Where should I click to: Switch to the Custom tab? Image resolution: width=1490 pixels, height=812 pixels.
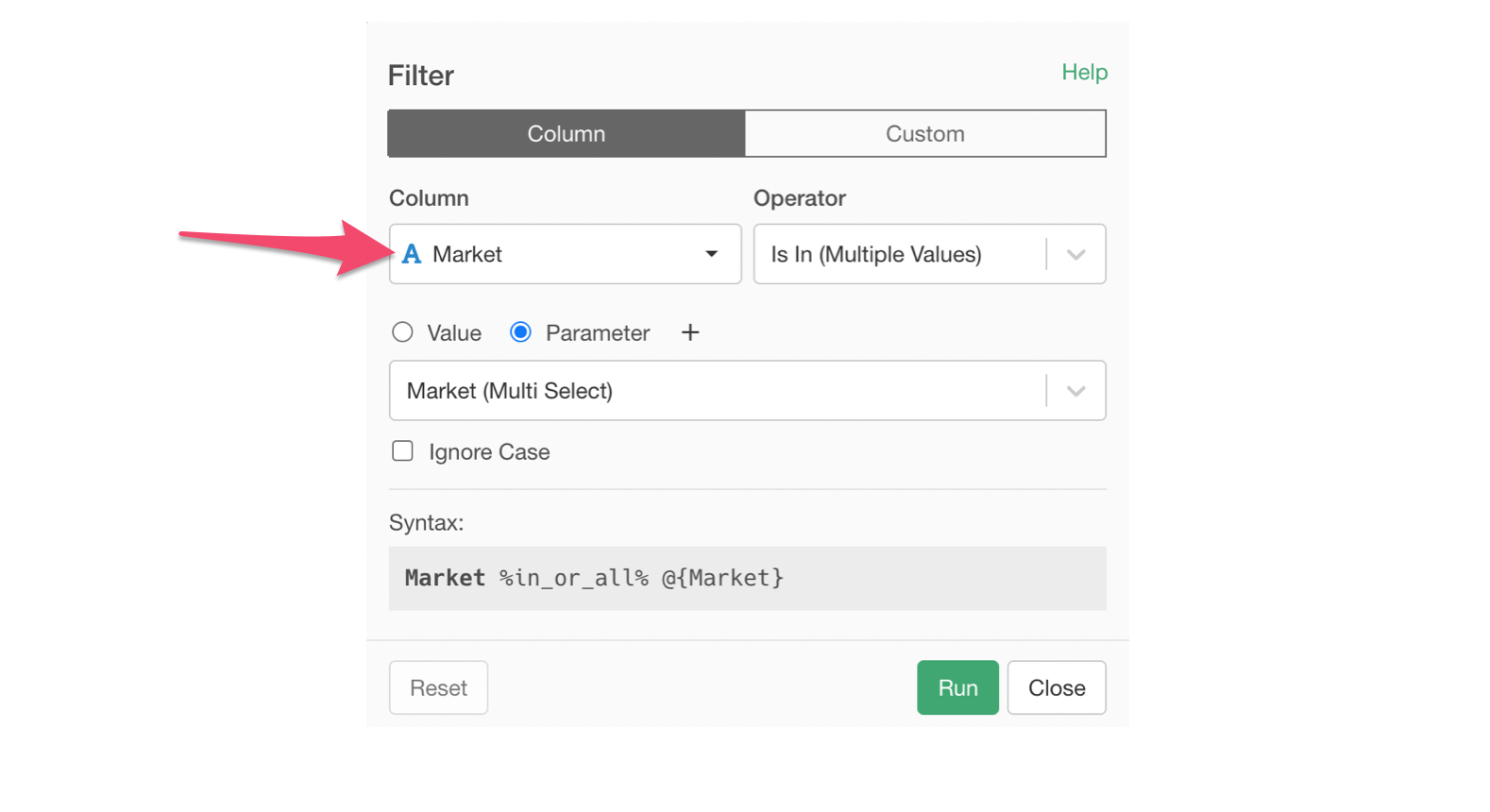point(925,134)
